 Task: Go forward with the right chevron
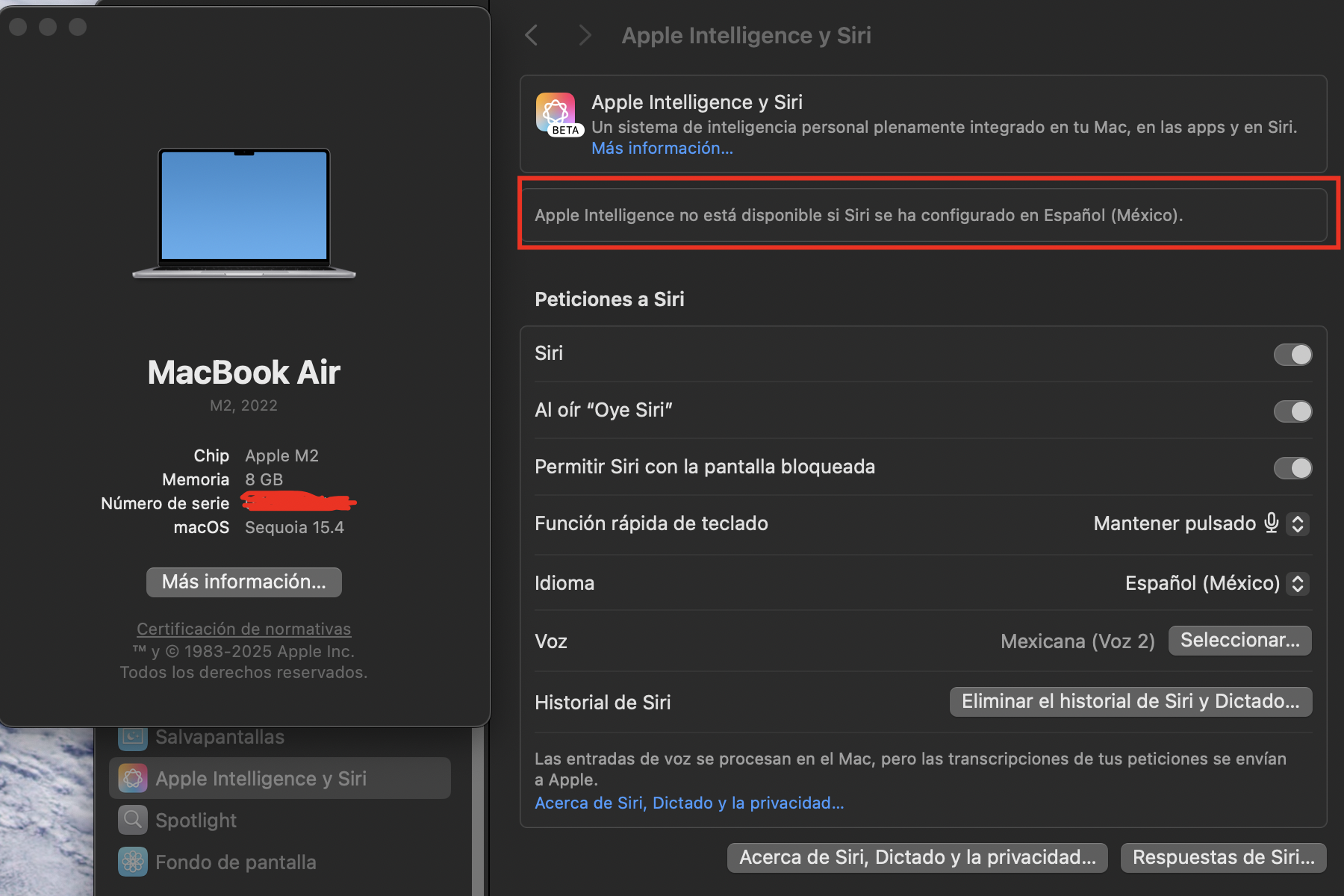[x=585, y=35]
